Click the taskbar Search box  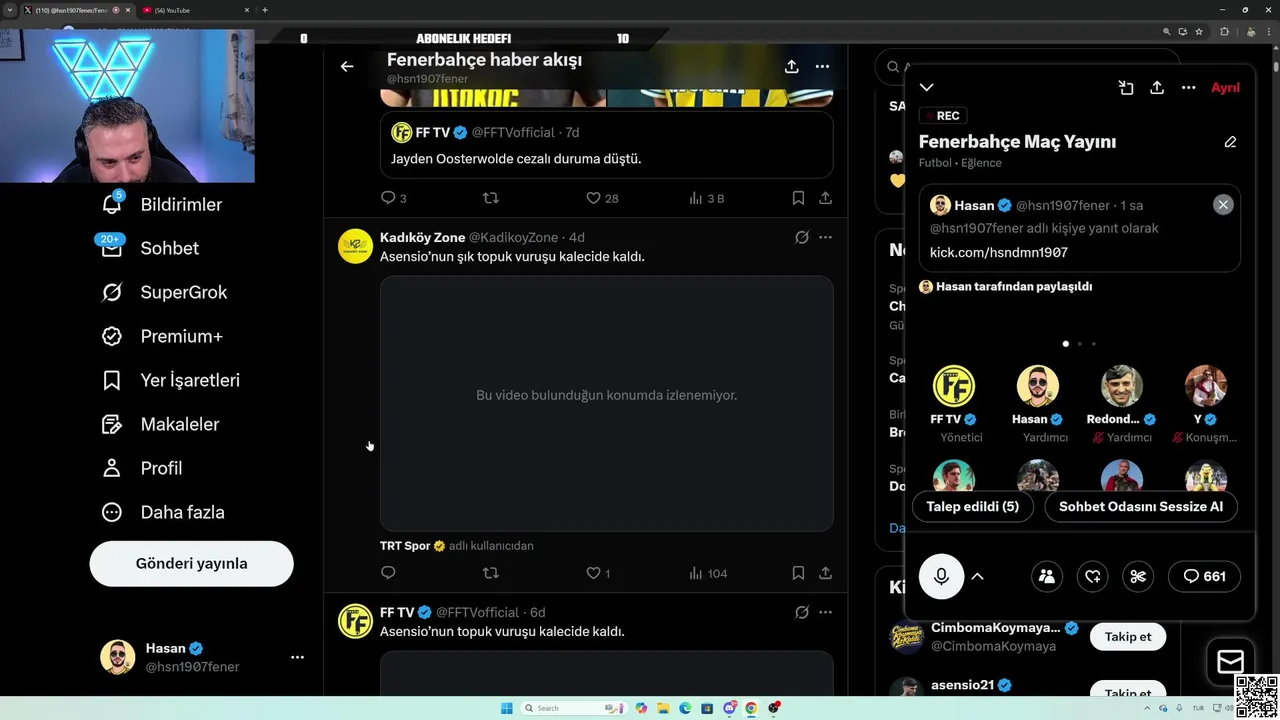[x=574, y=708]
